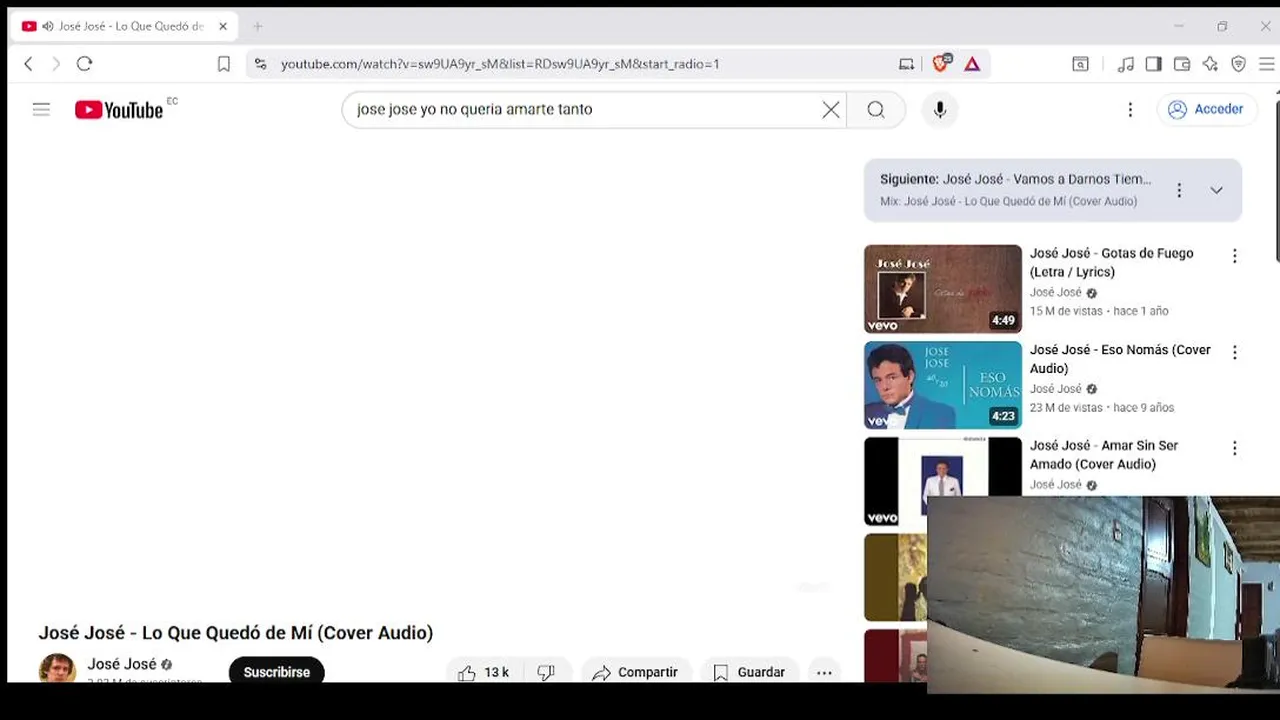Image resolution: width=1280 pixels, height=720 pixels.
Task: Go back to the previous page
Action: 28,64
